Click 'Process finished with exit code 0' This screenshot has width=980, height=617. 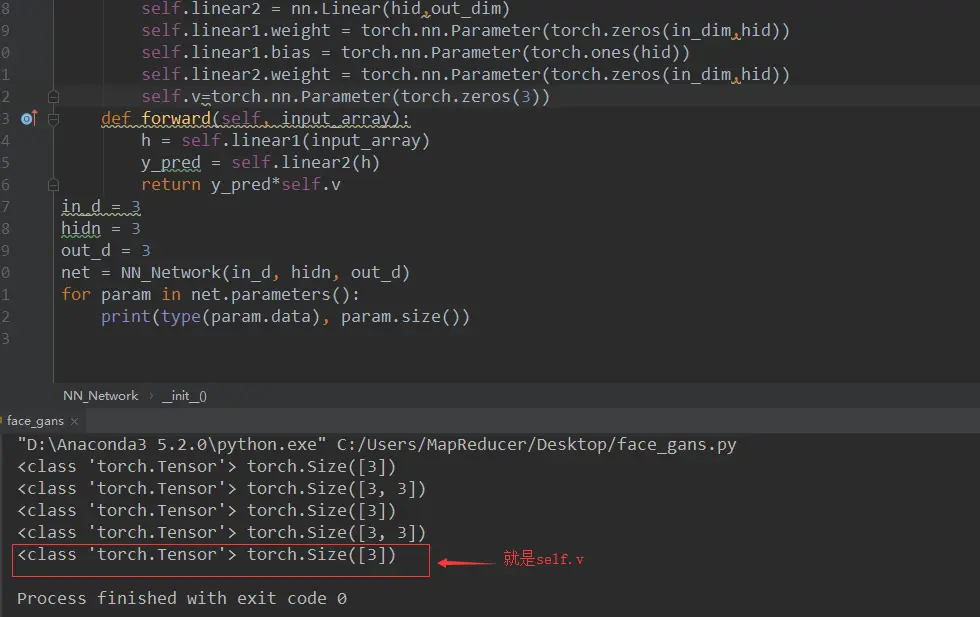tap(182, 598)
